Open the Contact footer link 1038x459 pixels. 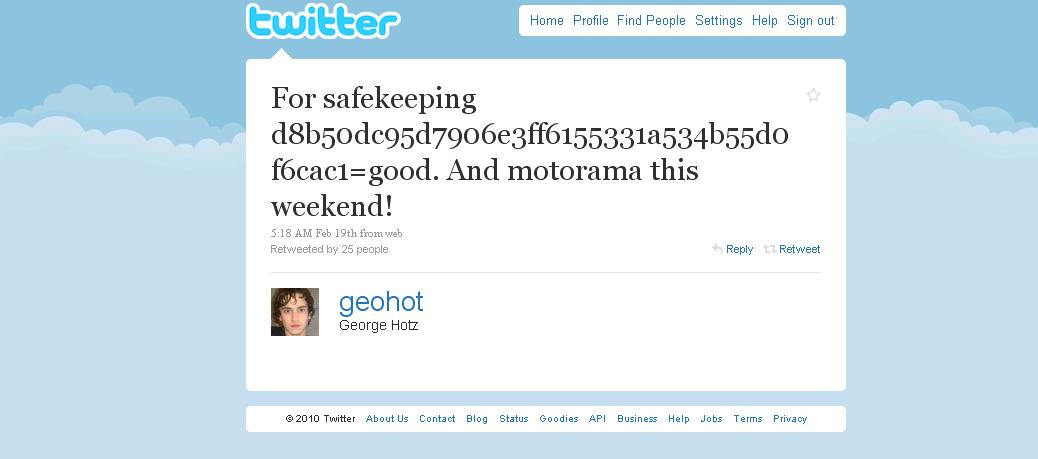point(437,419)
